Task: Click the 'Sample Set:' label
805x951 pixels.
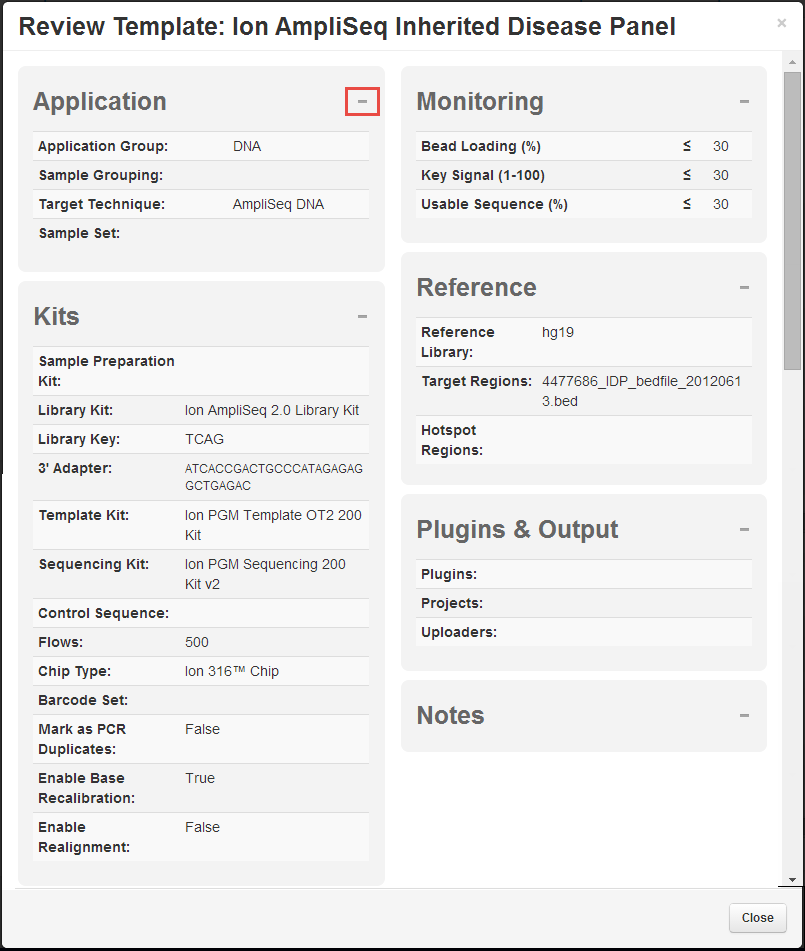Action: (x=79, y=234)
